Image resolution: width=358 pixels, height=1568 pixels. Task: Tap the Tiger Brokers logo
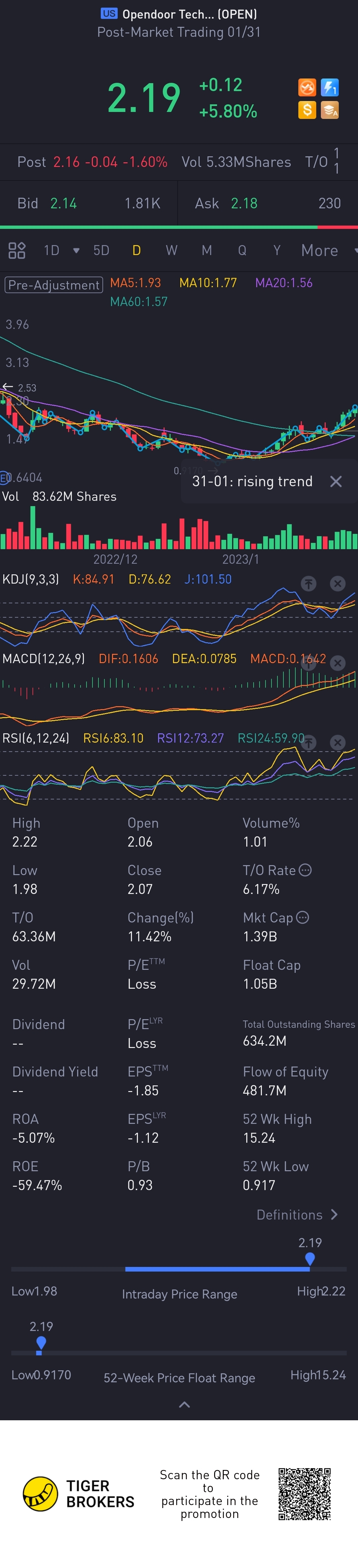pos(79,1494)
